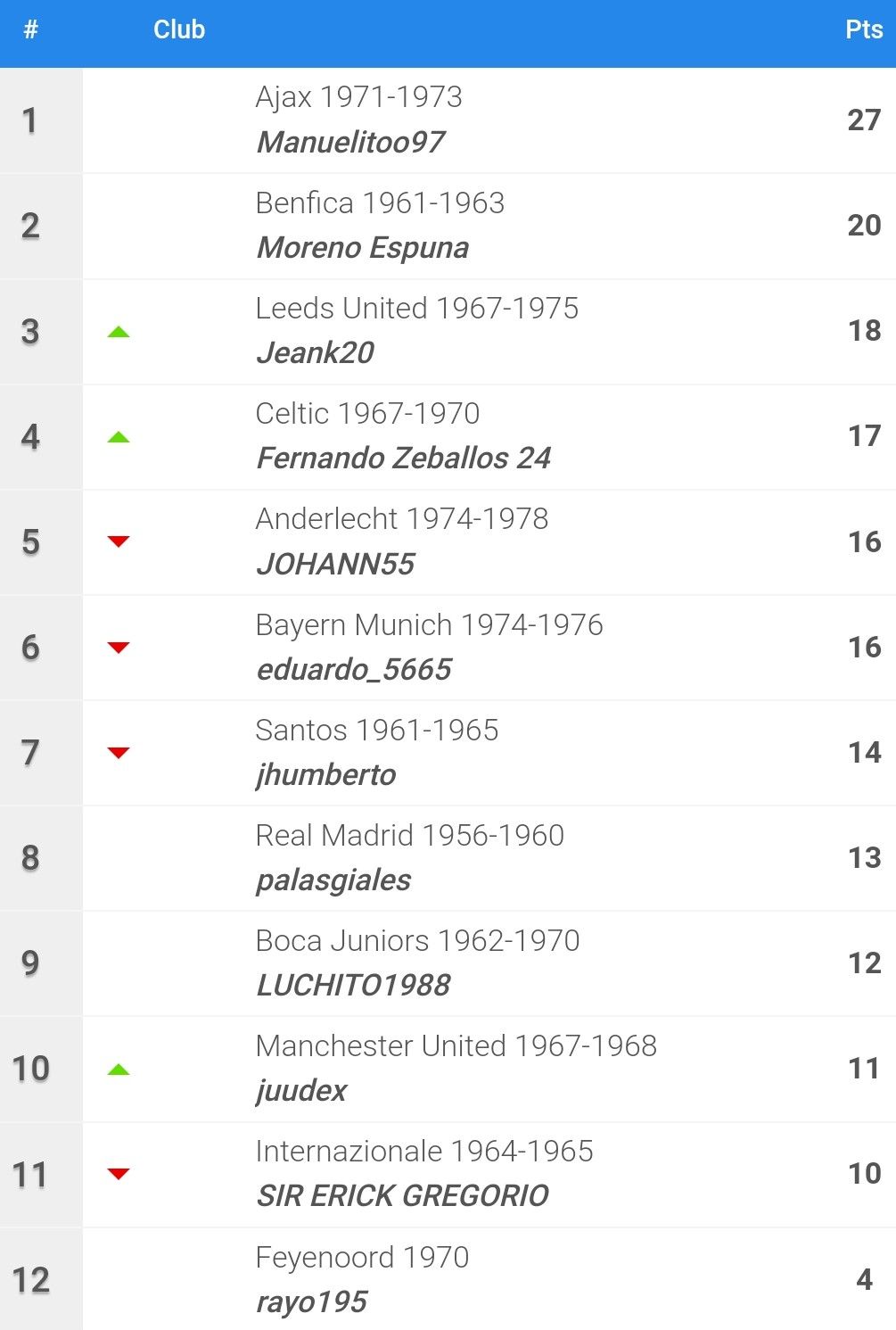This screenshot has height=1330, width=896.
Task: Click red down arrow beside Bayern Munich
Action: tap(119, 648)
